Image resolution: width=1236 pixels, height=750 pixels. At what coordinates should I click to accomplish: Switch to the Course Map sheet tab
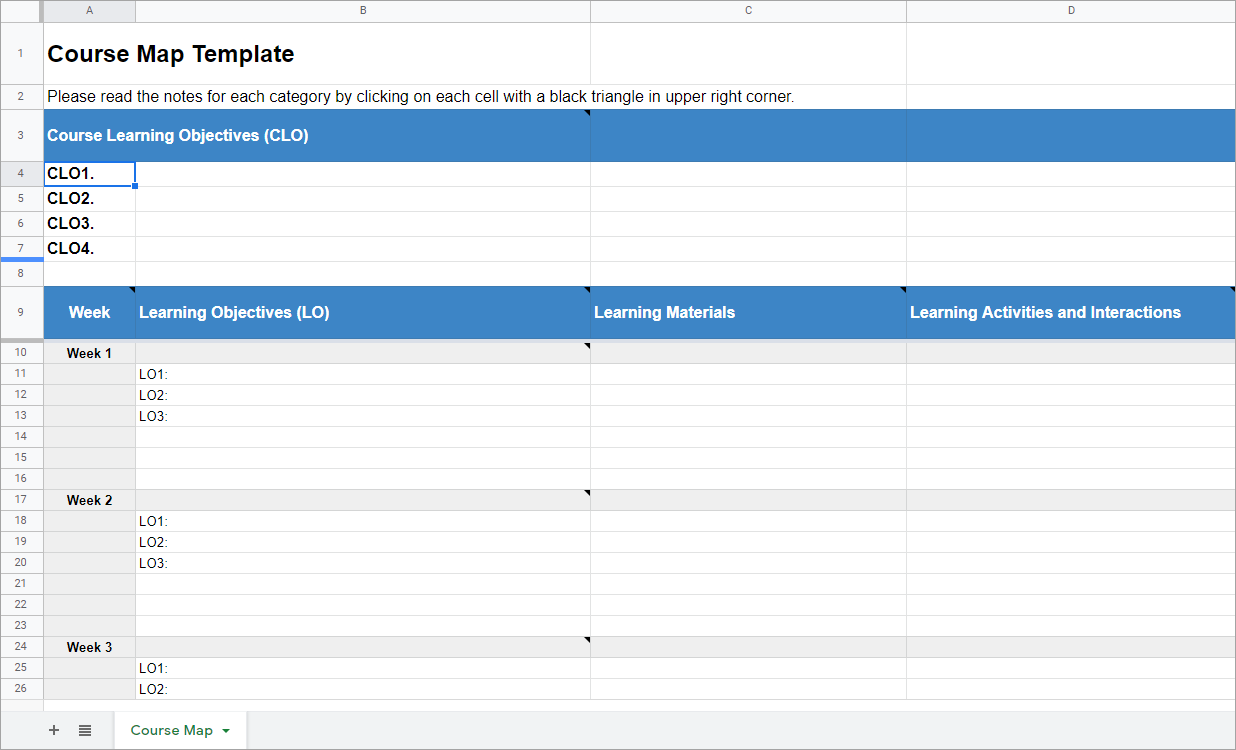171,731
